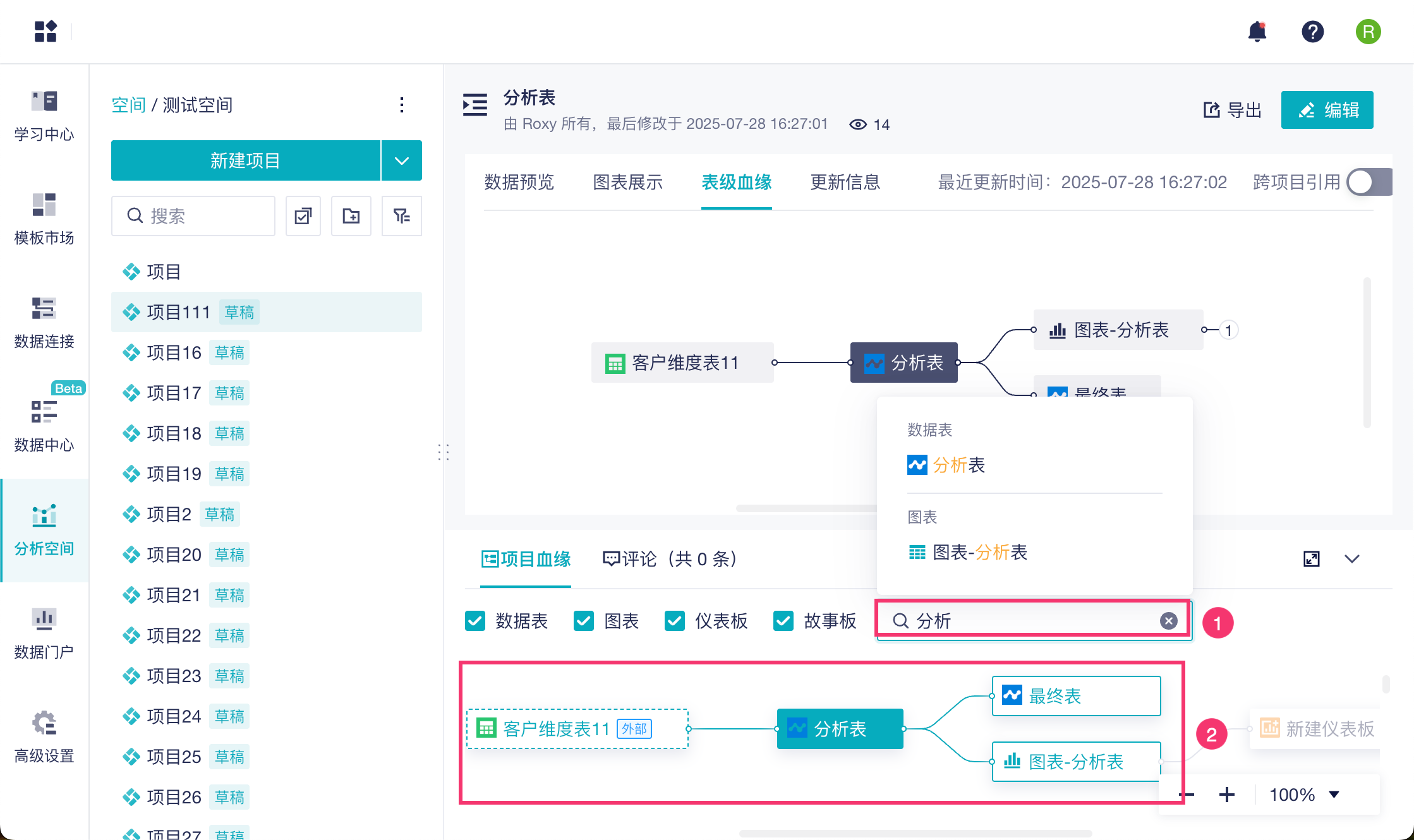Open the 数据连接 sidebar section
The height and width of the screenshot is (840, 1414).
44,322
